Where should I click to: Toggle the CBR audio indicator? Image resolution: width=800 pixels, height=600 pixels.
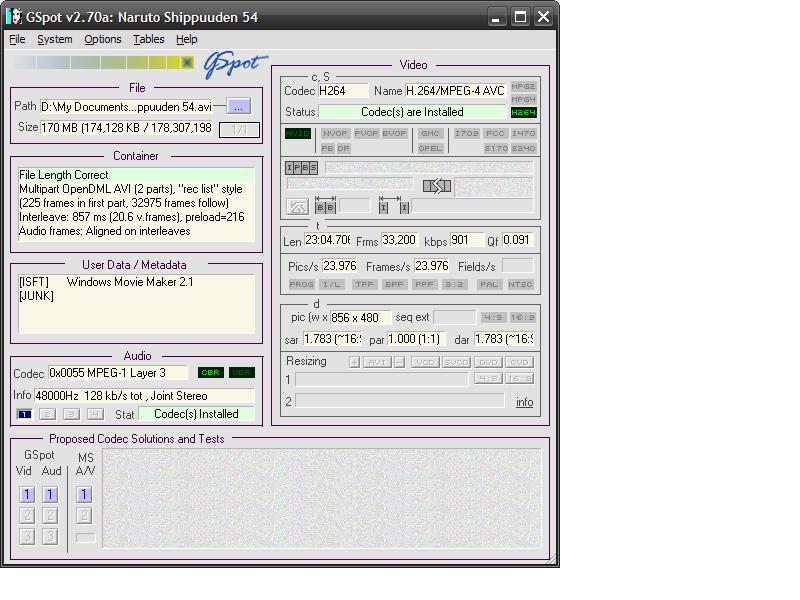coord(211,372)
